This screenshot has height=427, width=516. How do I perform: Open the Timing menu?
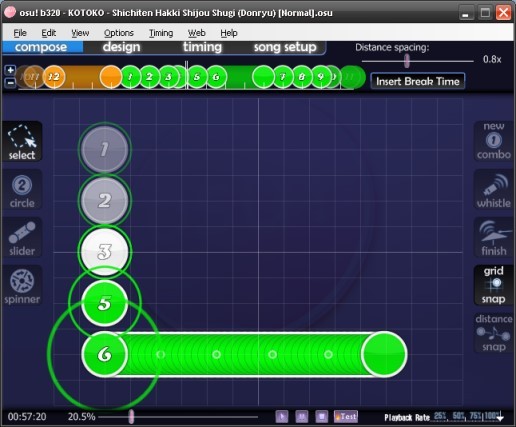(x=161, y=33)
